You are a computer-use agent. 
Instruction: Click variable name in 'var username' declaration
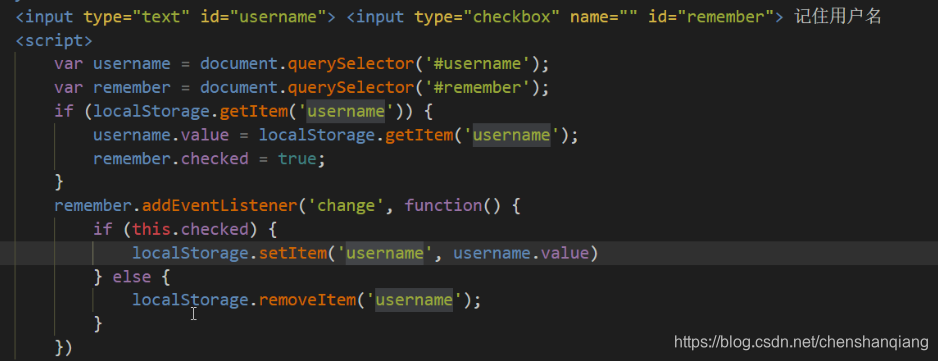(132, 63)
